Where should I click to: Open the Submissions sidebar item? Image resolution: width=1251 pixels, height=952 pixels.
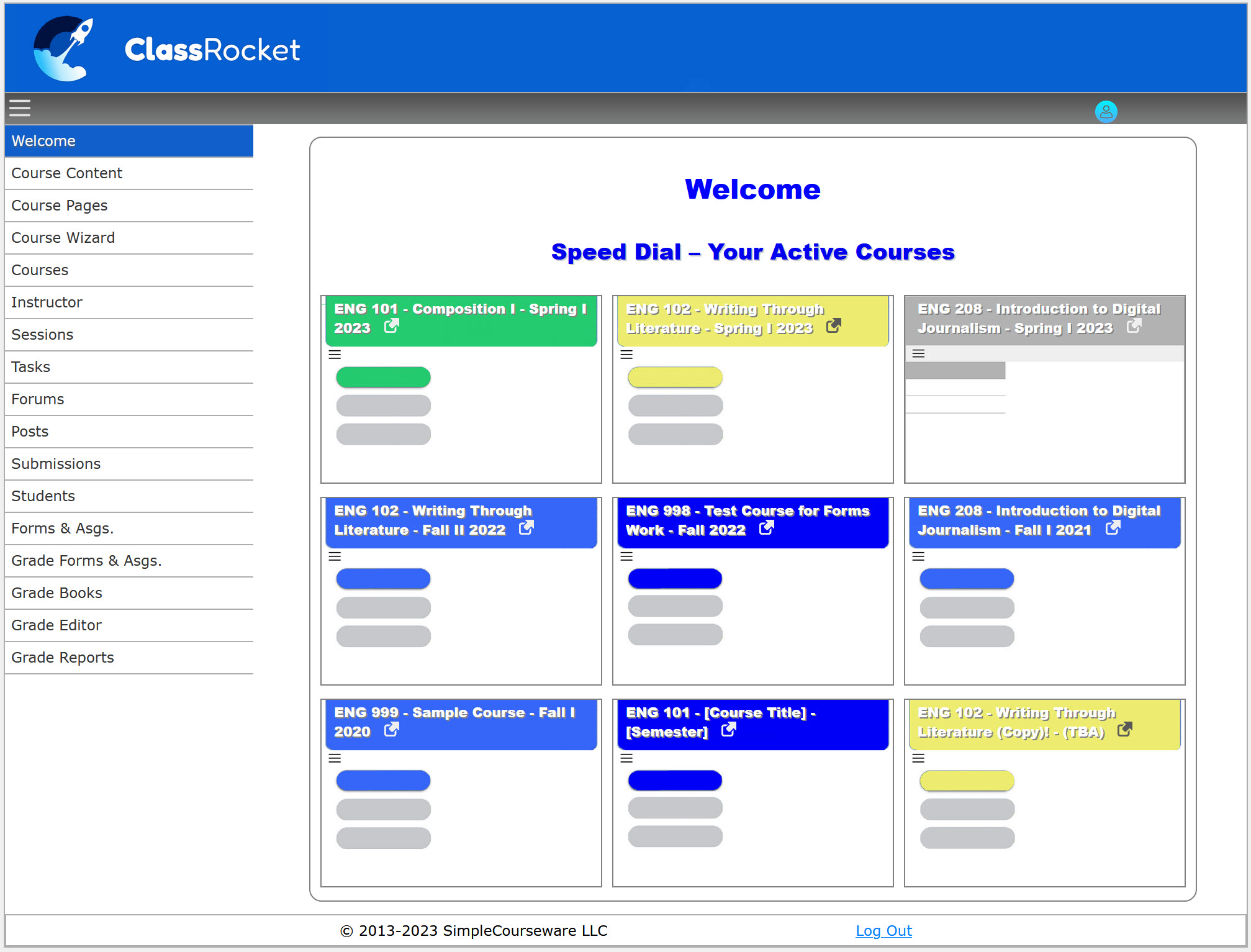[x=56, y=464]
